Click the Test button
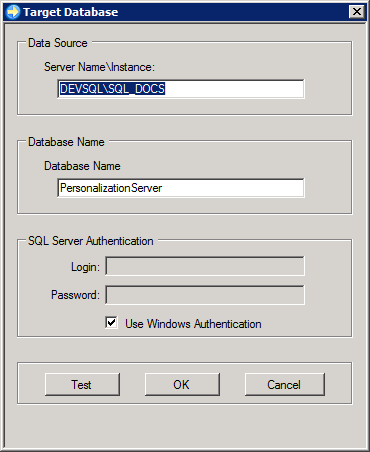This screenshot has width=370, height=452. tap(82, 384)
